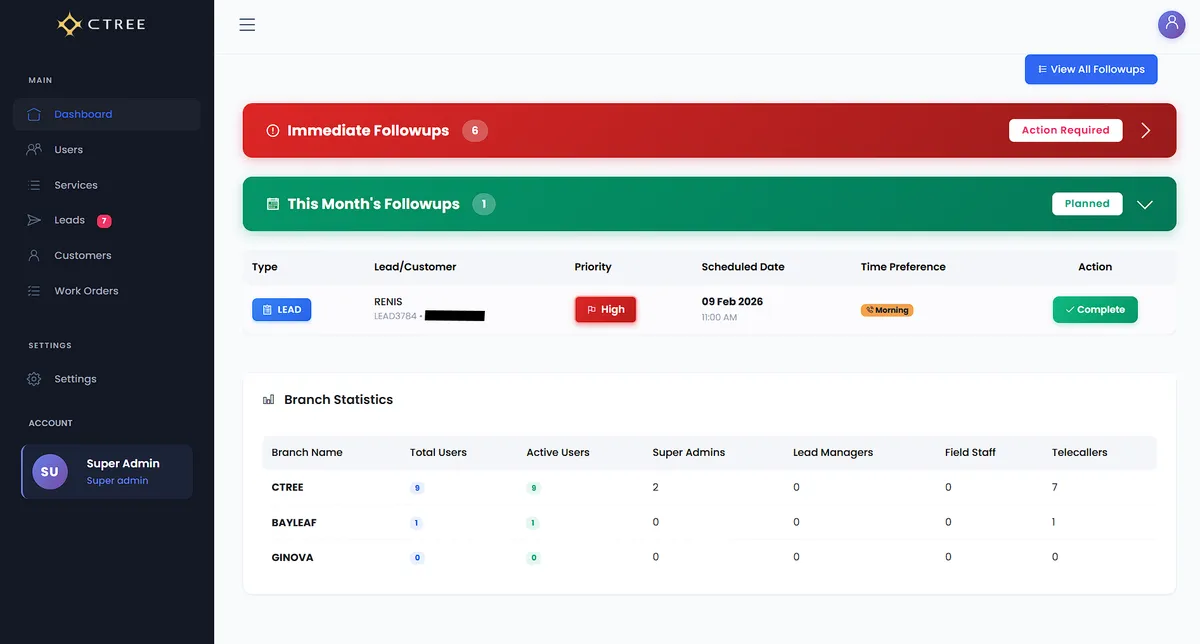1200x644 pixels.
Task: Click the Services list icon
Action: pos(33,184)
